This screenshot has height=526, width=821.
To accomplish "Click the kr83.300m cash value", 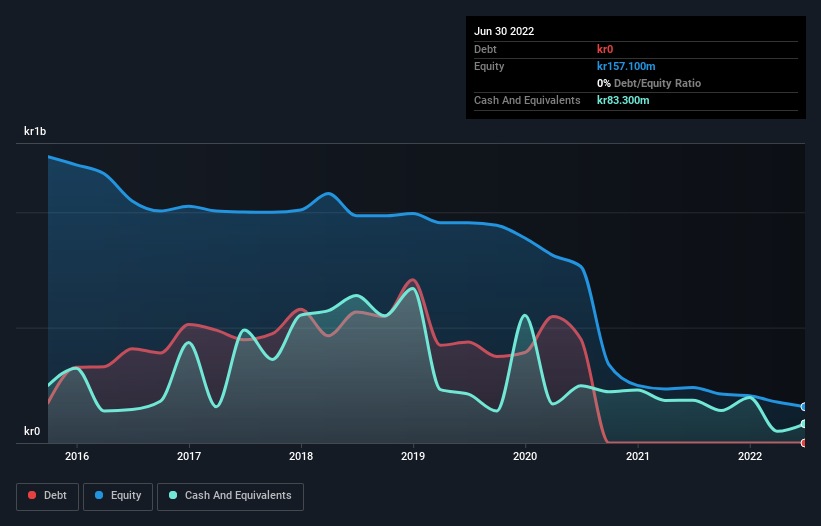I will pos(623,100).
